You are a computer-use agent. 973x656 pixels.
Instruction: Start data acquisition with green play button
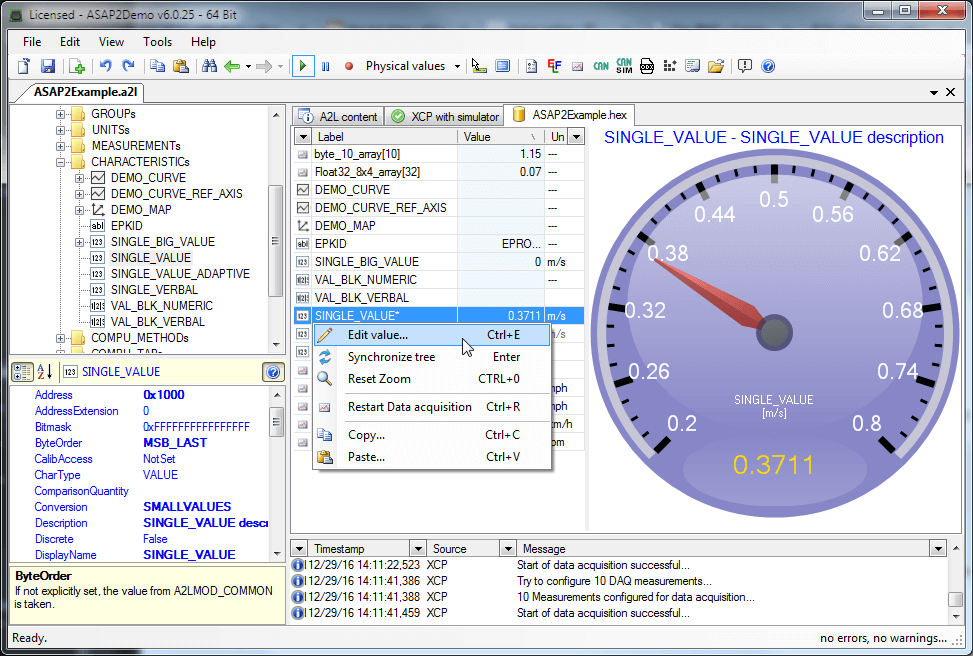(x=303, y=66)
